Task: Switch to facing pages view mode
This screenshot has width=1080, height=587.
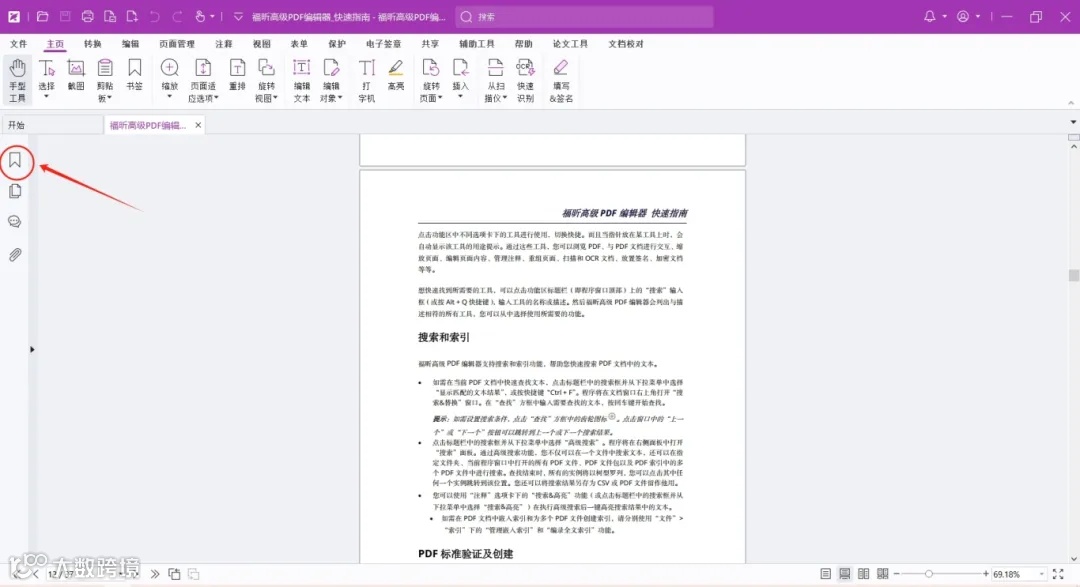Action: [864, 574]
